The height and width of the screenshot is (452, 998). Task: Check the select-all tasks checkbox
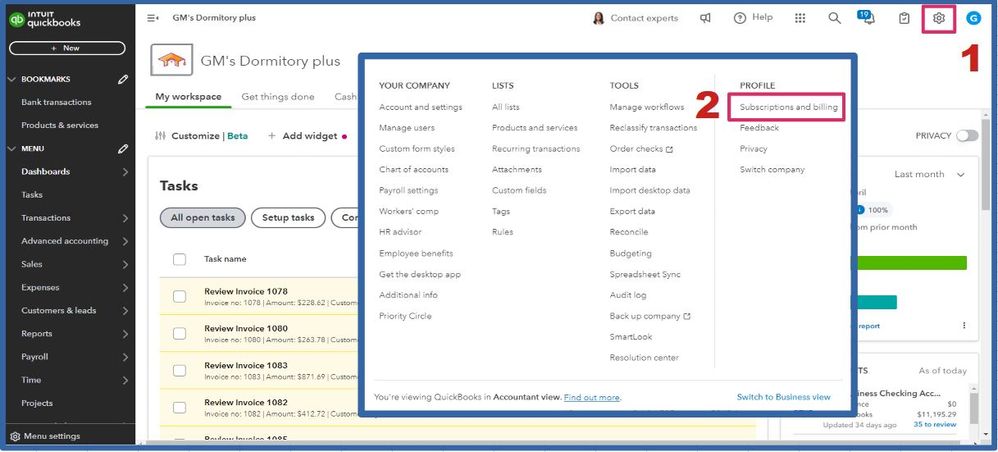click(x=179, y=259)
